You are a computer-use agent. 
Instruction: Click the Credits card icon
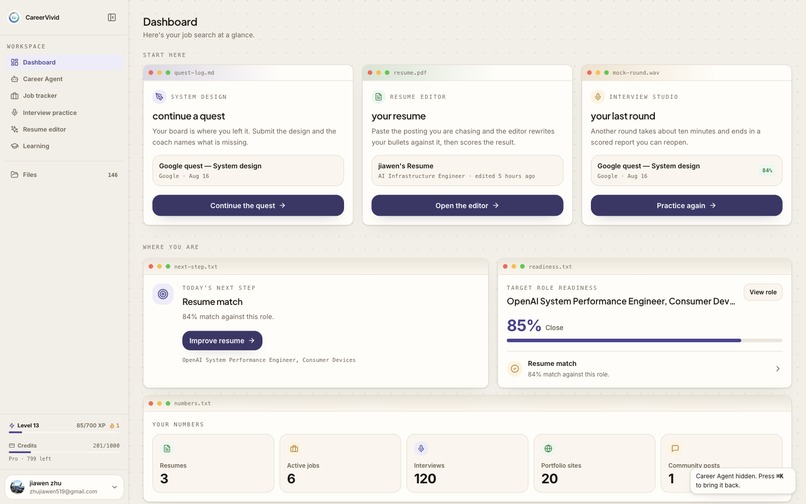click(12, 446)
